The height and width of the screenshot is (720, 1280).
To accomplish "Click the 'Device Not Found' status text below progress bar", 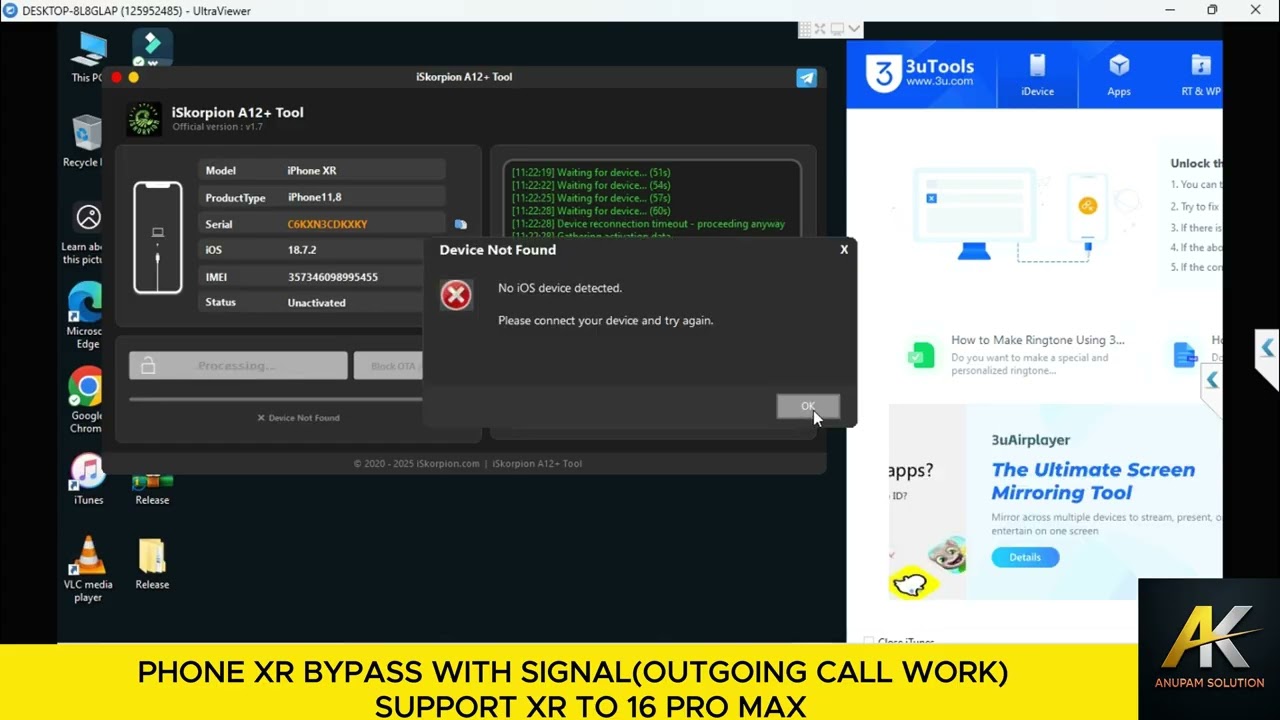I will pos(298,418).
